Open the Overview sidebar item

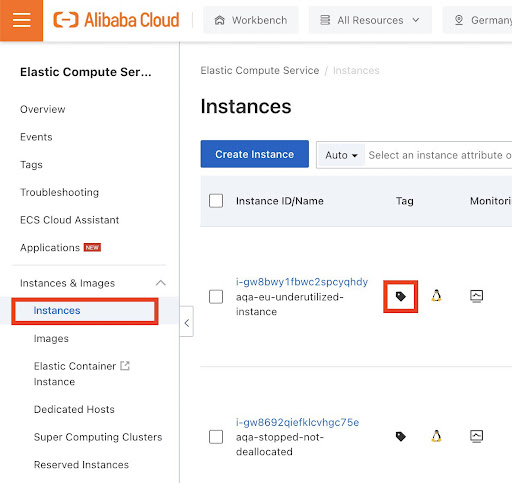pyautogui.click(x=43, y=109)
